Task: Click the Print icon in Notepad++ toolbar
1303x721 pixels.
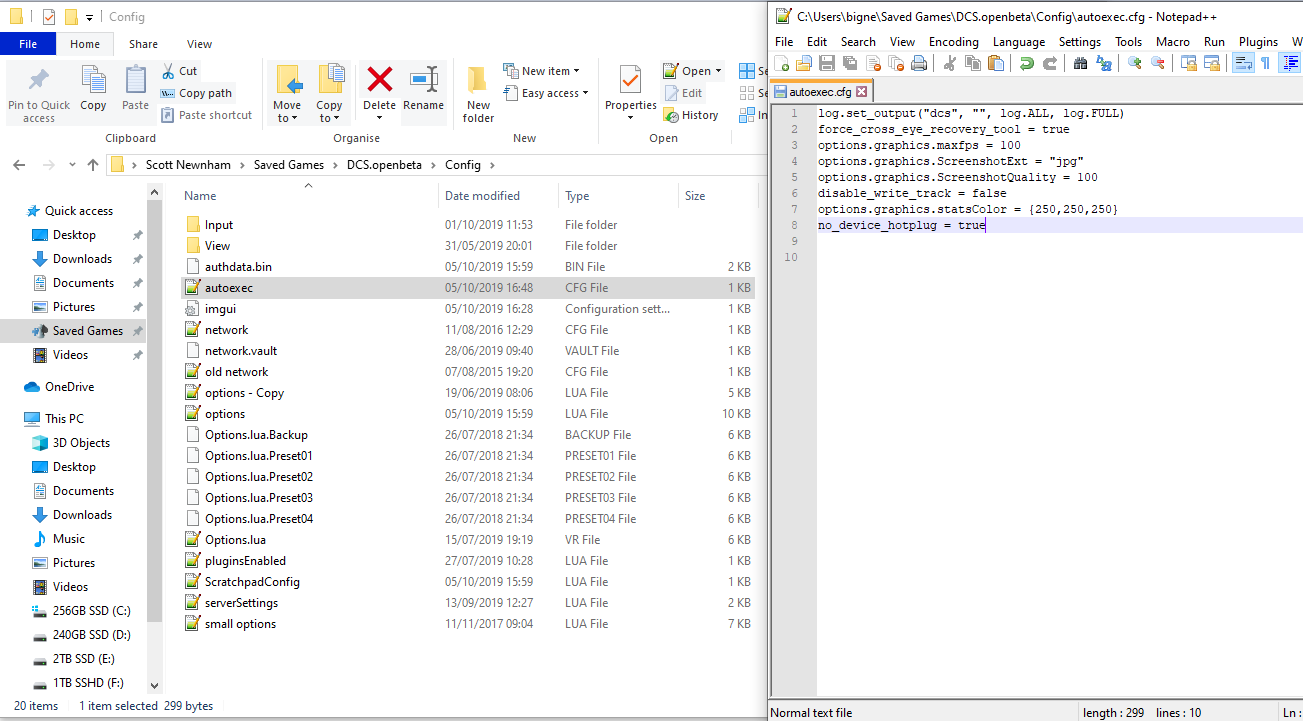Action: pyautogui.click(x=918, y=63)
